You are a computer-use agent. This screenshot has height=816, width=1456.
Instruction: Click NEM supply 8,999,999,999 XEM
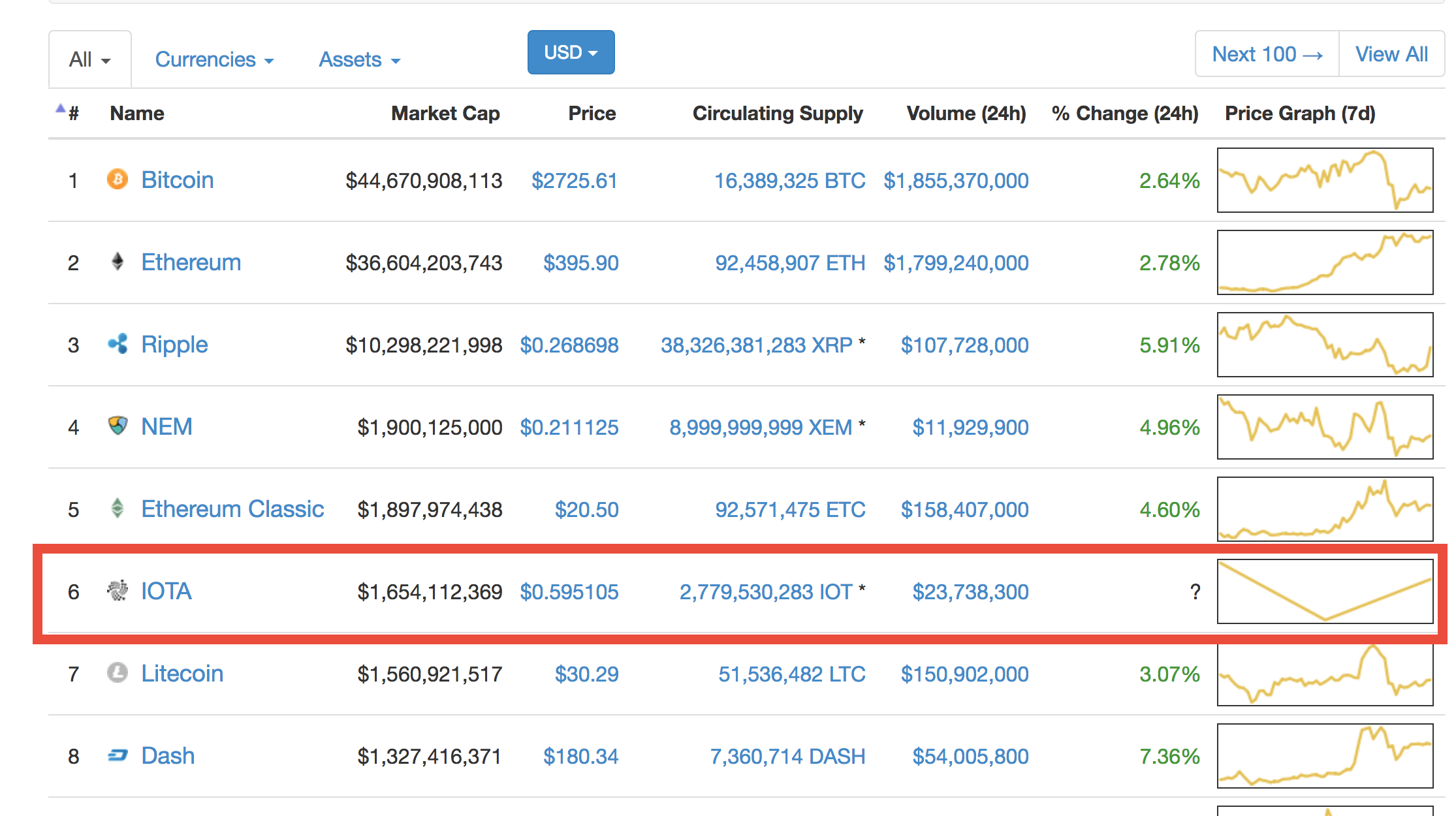point(761,428)
